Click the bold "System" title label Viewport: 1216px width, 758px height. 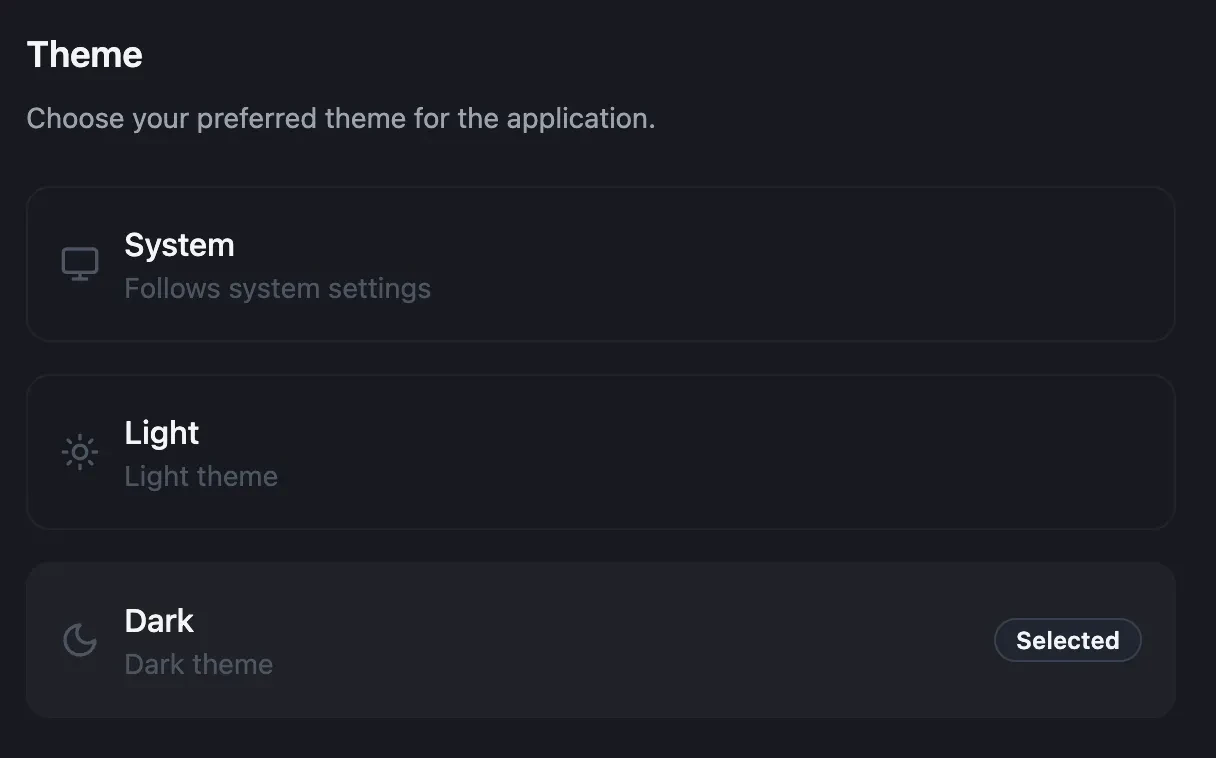[179, 245]
